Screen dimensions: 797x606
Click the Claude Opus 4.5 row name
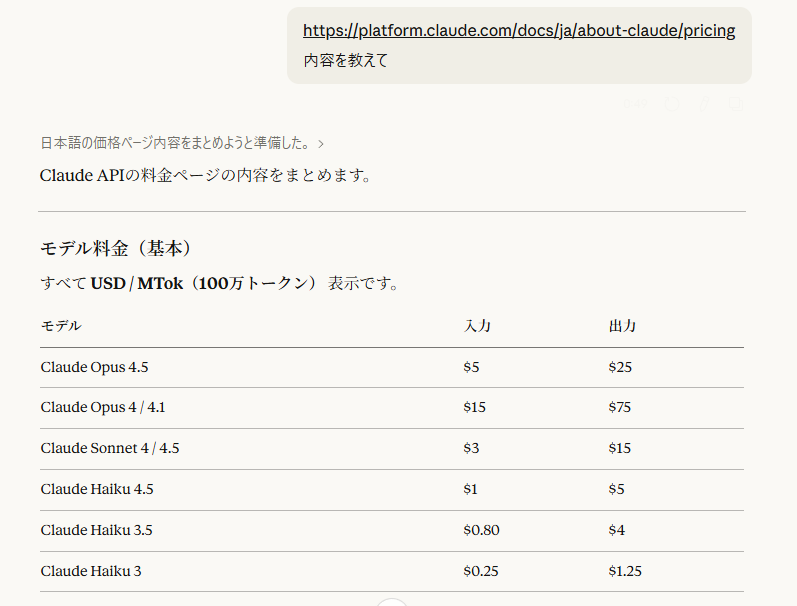click(94, 367)
